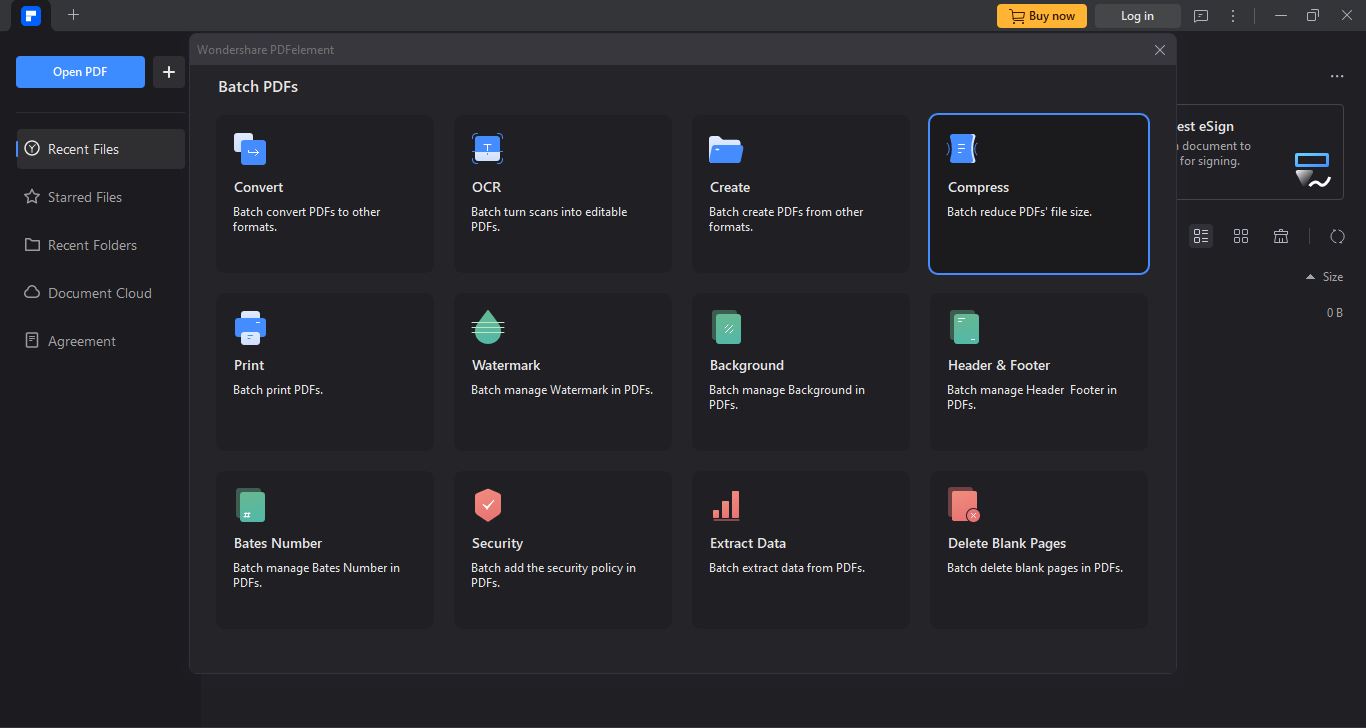Image resolution: width=1366 pixels, height=728 pixels.
Task: Open Document Cloud section
Action: [x=99, y=293]
